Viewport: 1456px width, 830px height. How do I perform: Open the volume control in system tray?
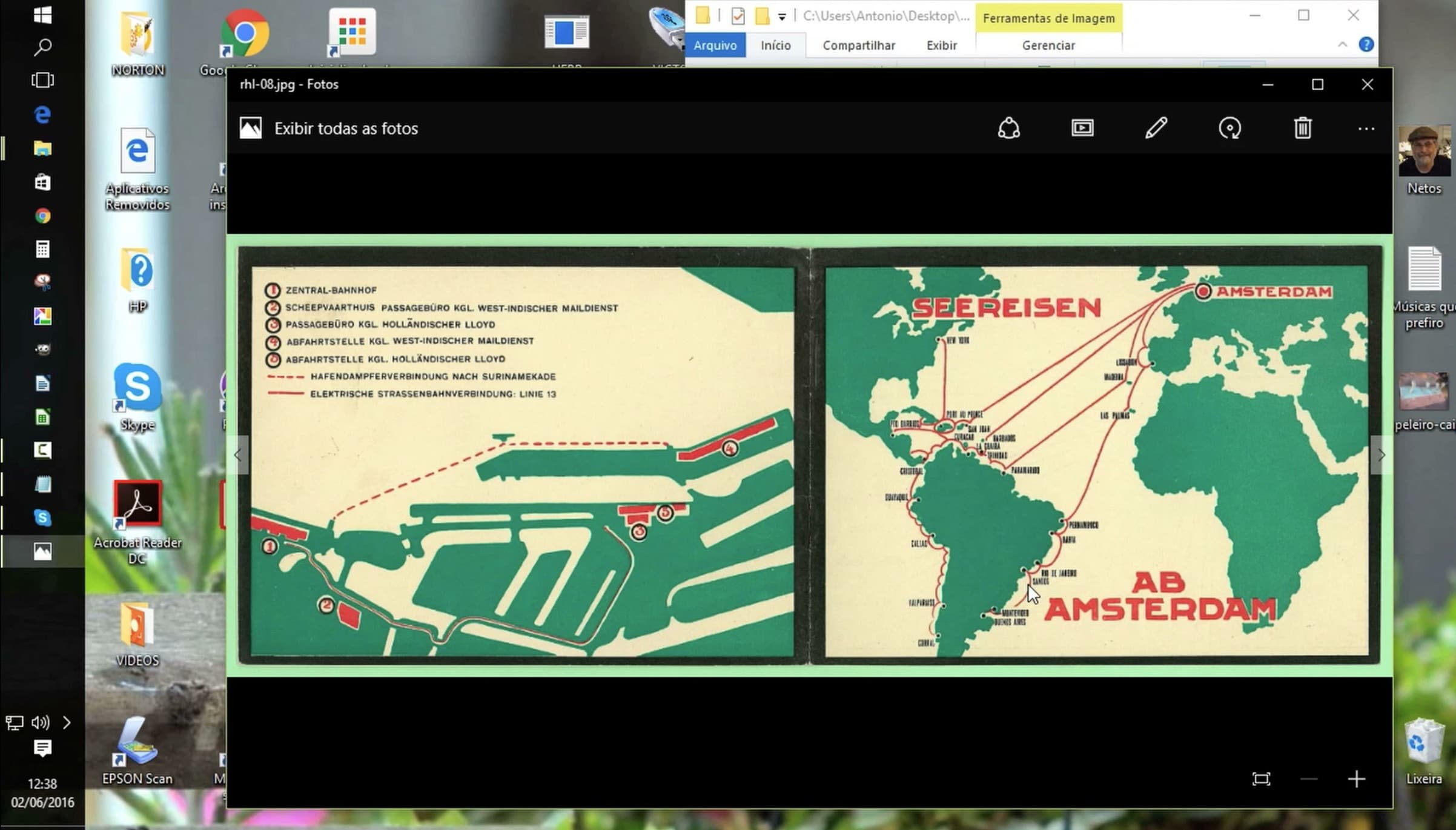(40, 723)
